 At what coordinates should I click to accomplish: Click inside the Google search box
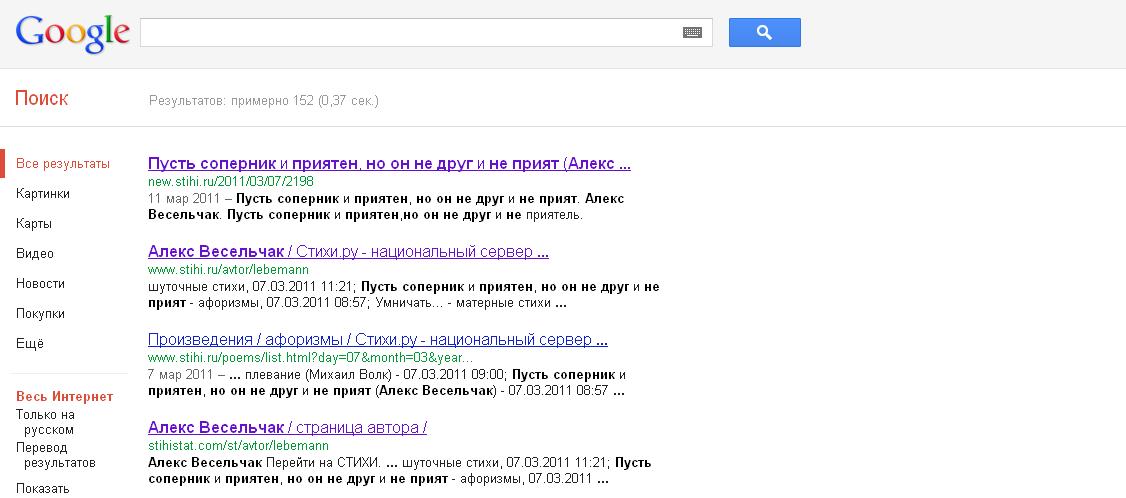410,33
